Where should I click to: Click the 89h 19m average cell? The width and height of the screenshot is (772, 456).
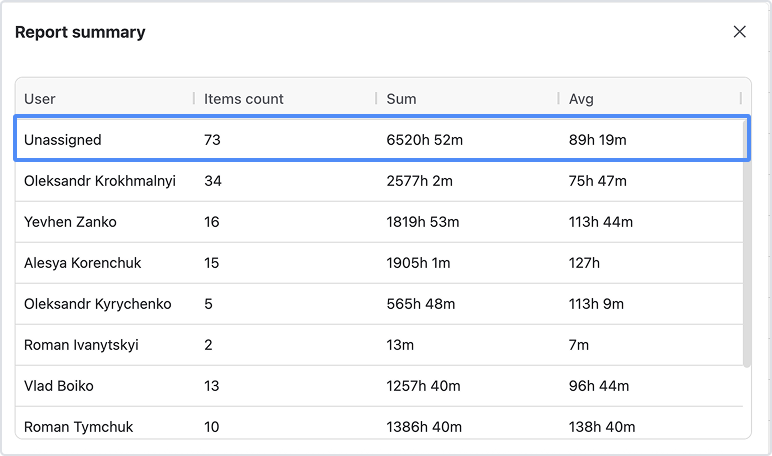(x=597, y=140)
